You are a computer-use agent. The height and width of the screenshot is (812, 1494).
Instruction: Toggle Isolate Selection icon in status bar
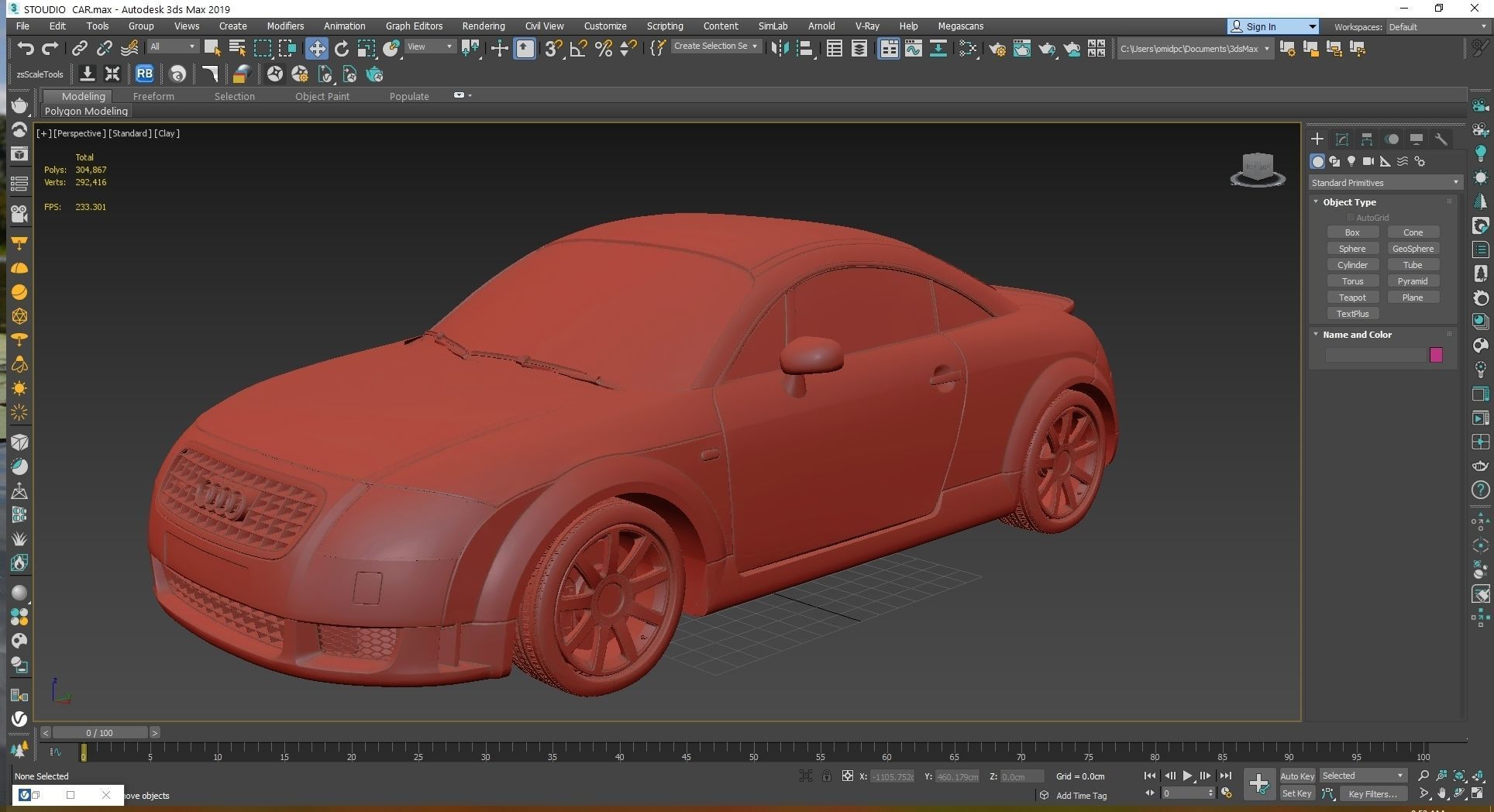pyautogui.click(x=806, y=776)
